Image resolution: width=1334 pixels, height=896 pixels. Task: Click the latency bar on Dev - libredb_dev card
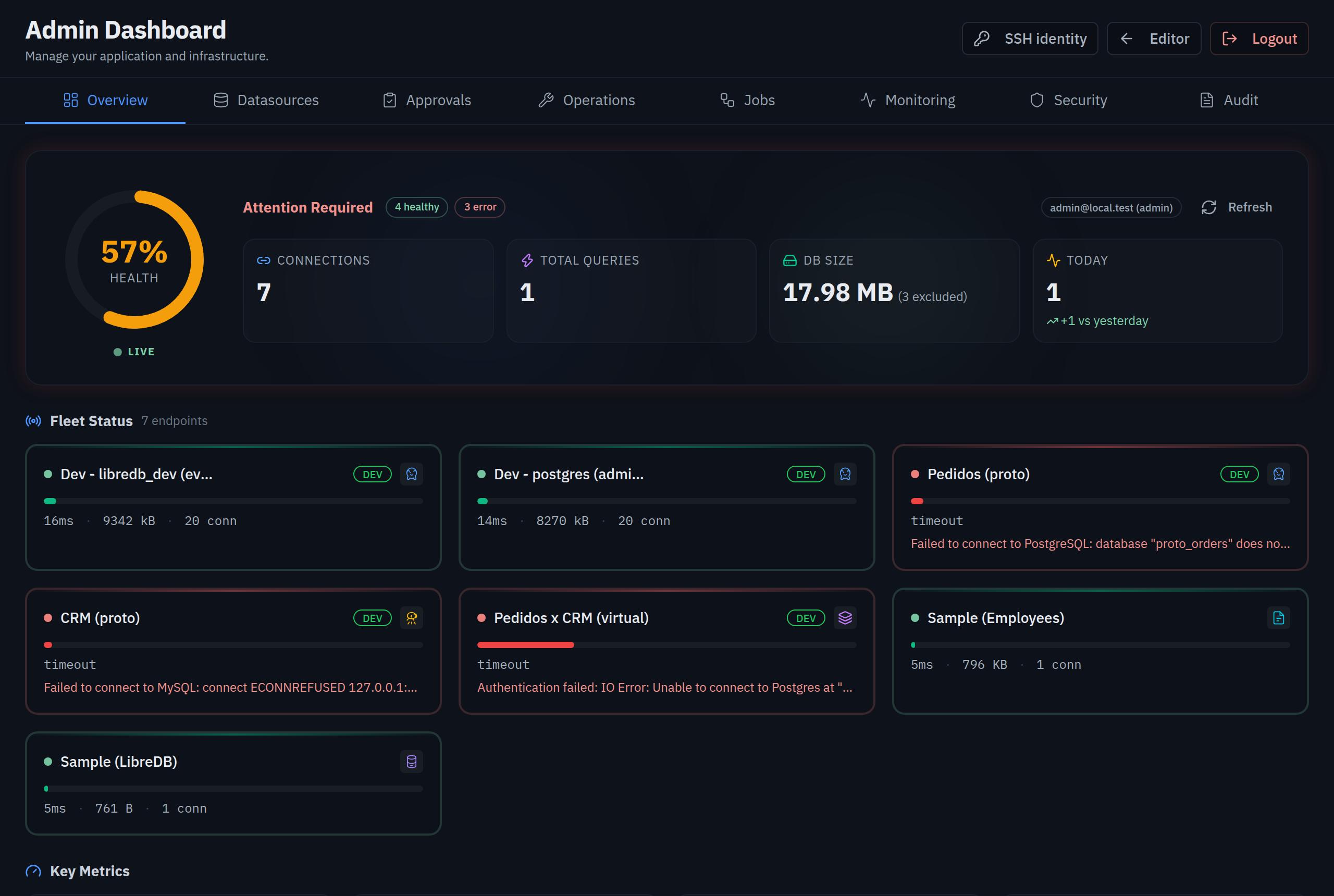(233, 502)
